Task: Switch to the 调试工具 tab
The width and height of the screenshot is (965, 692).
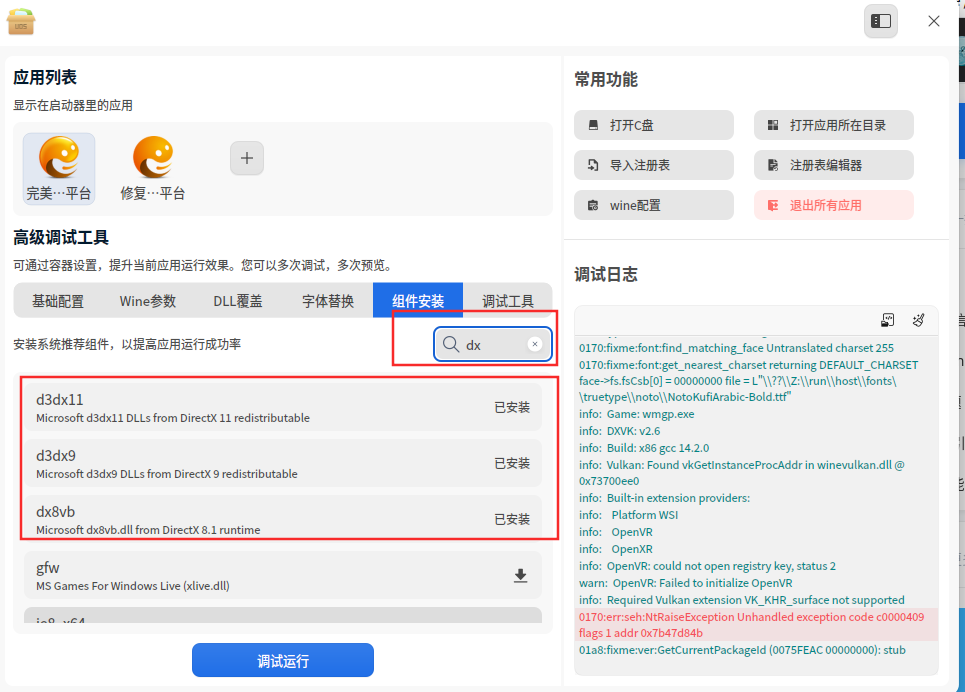Action: 508,301
